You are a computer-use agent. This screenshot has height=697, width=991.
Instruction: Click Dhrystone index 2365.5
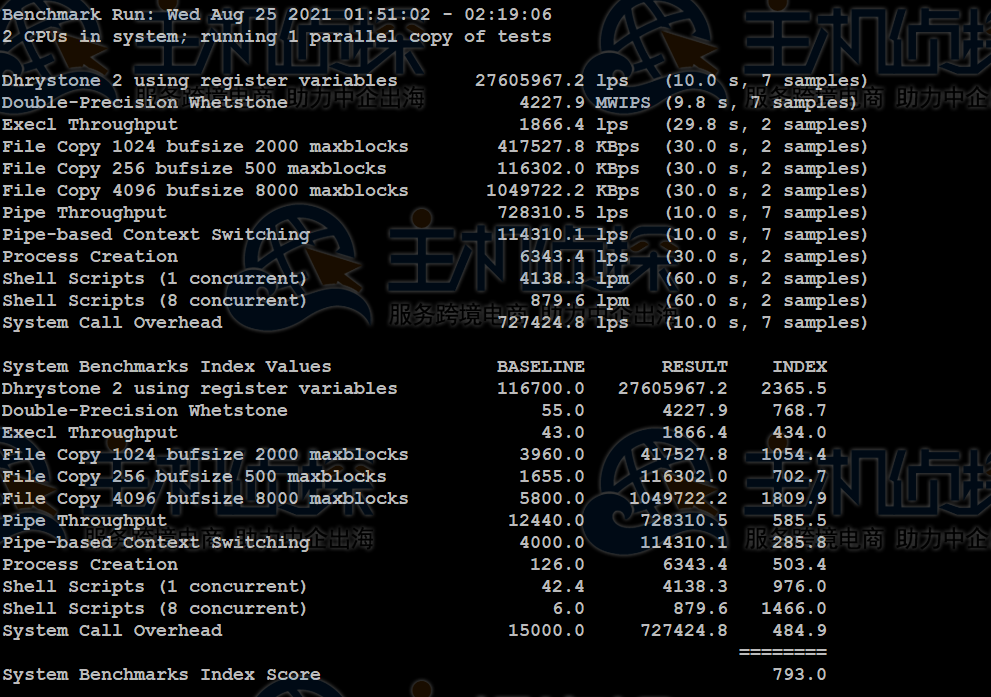(794, 389)
